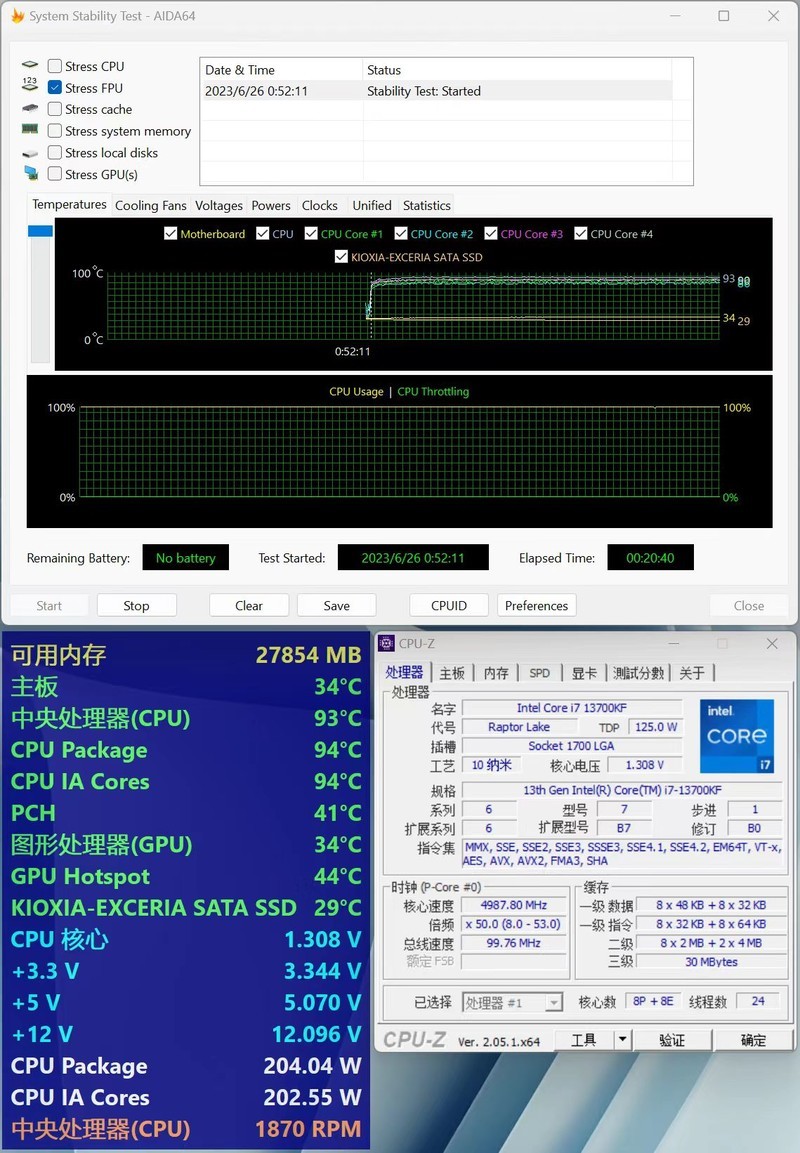Click the CPU chip icon beside Stress CPU
Image resolution: width=800 pixels, height=1153 pixels.
click(x=30, y=63)
